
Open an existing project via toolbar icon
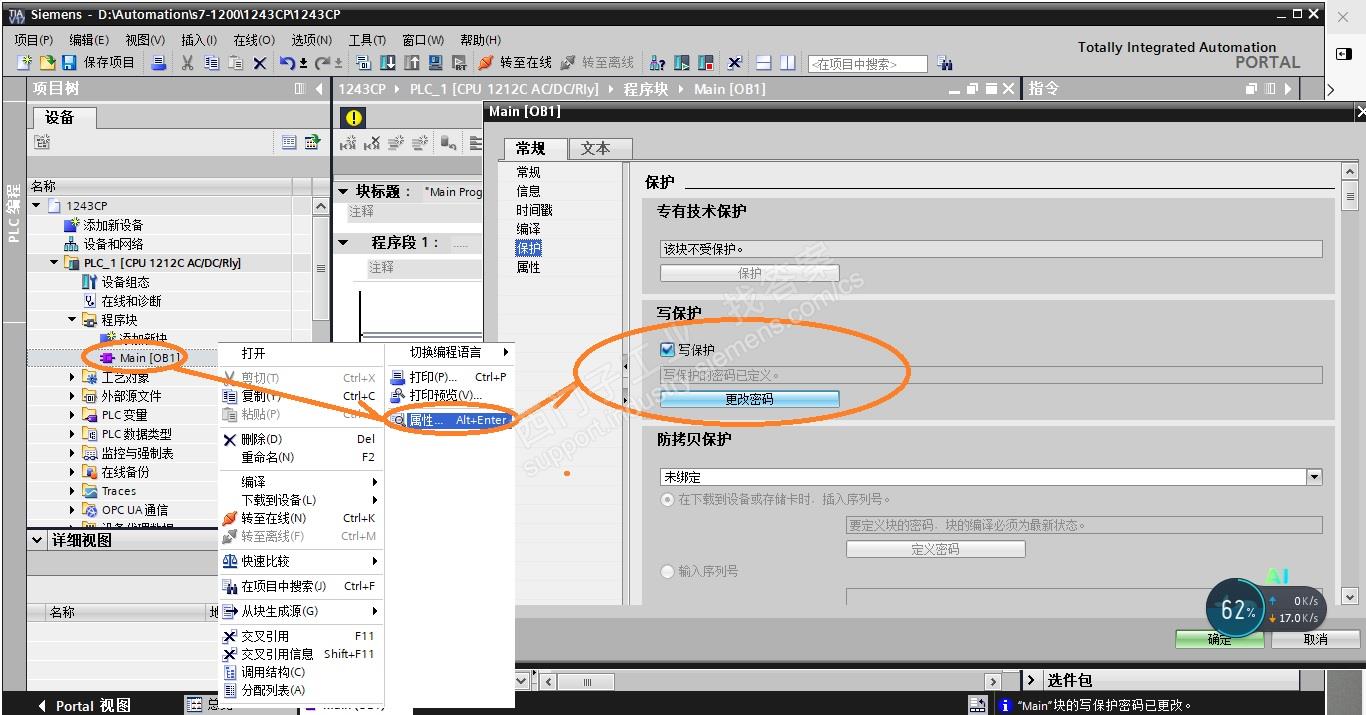coord(47,63)
